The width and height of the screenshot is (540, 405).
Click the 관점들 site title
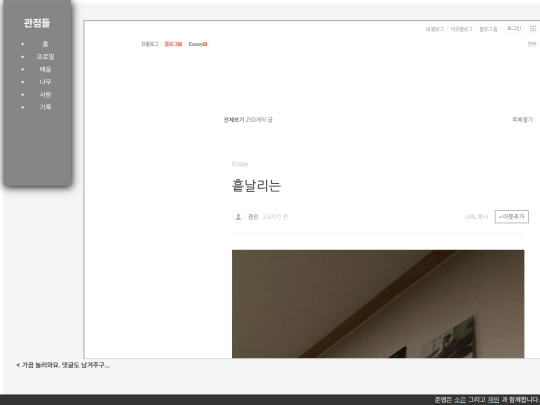(x=37, y=23)
